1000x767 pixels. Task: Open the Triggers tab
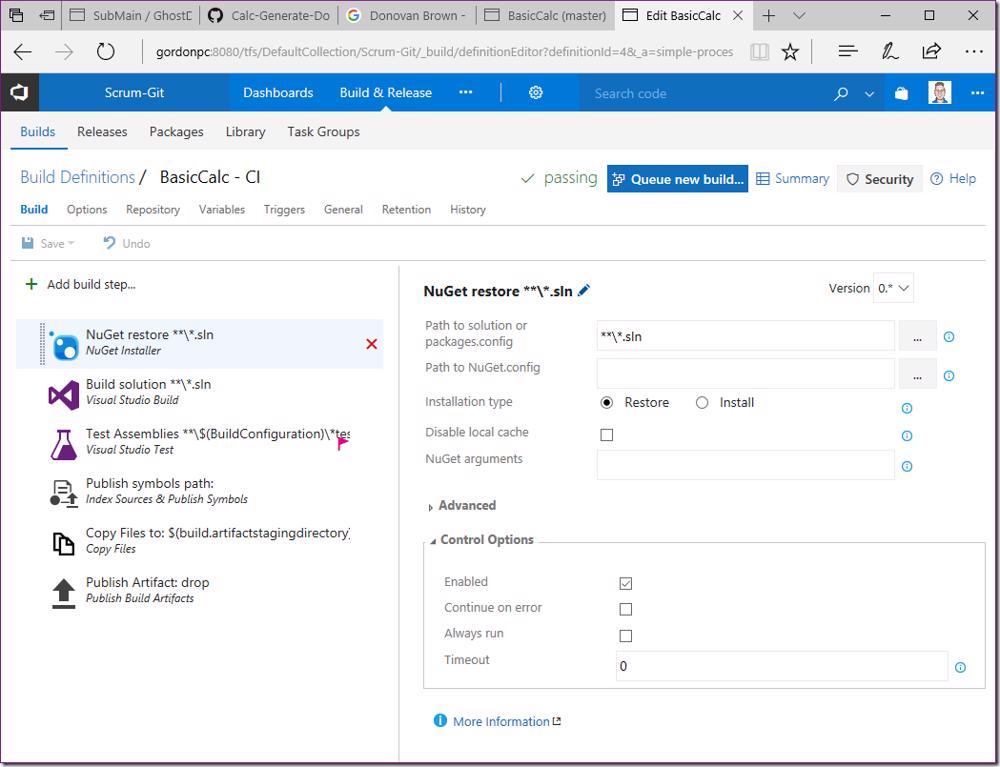point(284,210)
